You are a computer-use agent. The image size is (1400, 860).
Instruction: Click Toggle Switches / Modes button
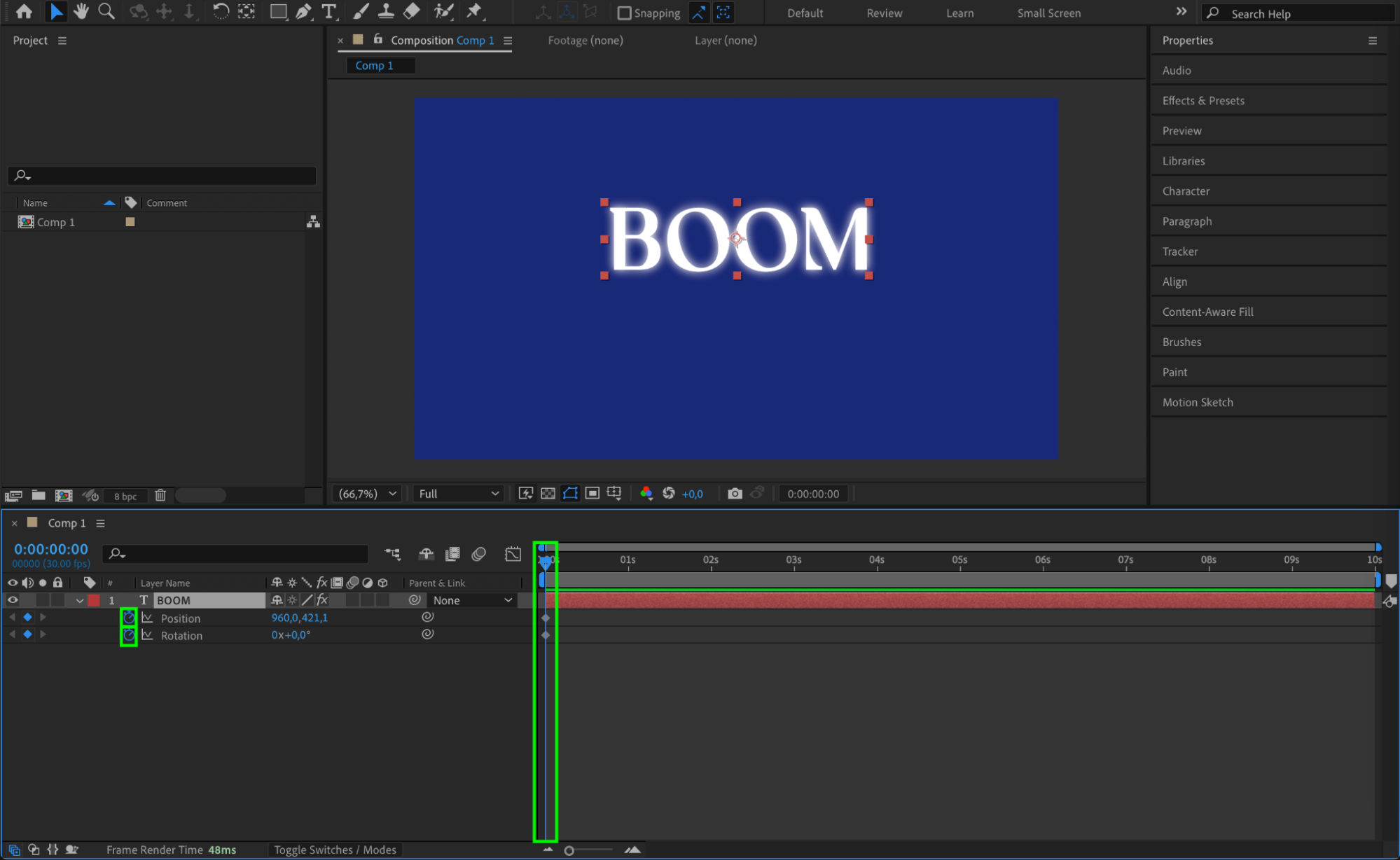coord(335,849)
